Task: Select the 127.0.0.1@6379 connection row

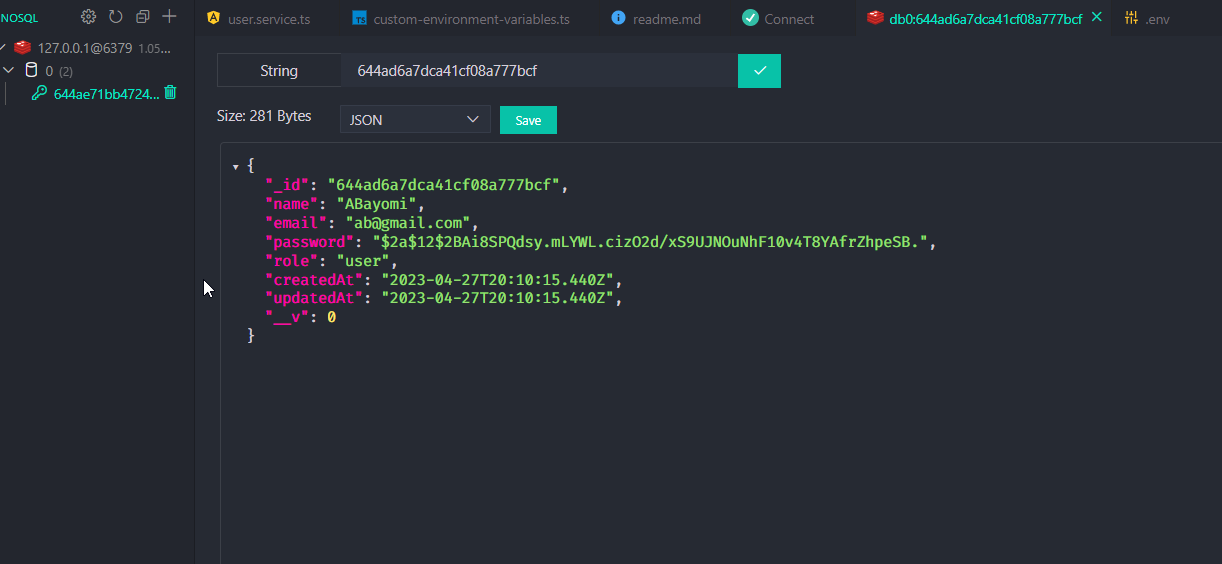Action: coord(97,47)
